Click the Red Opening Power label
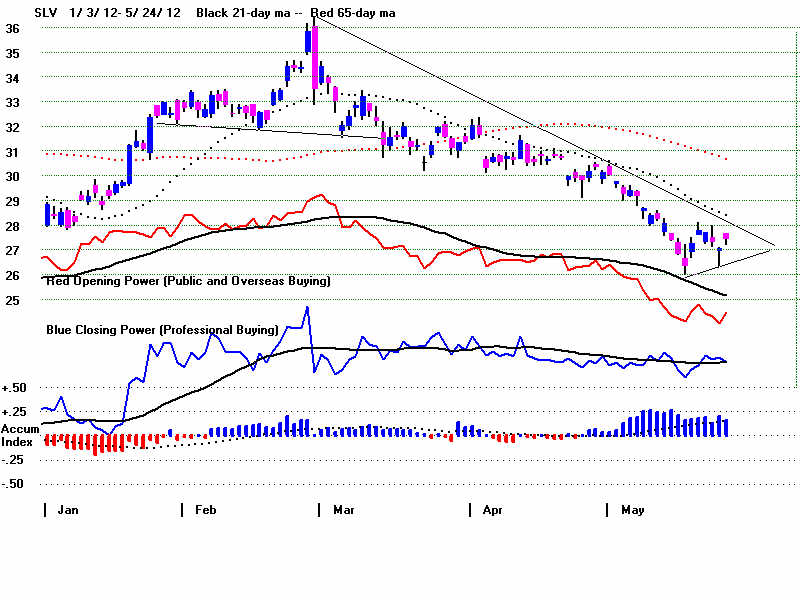Viewport: 800px width, 600px height. click(x=187, y=282)
